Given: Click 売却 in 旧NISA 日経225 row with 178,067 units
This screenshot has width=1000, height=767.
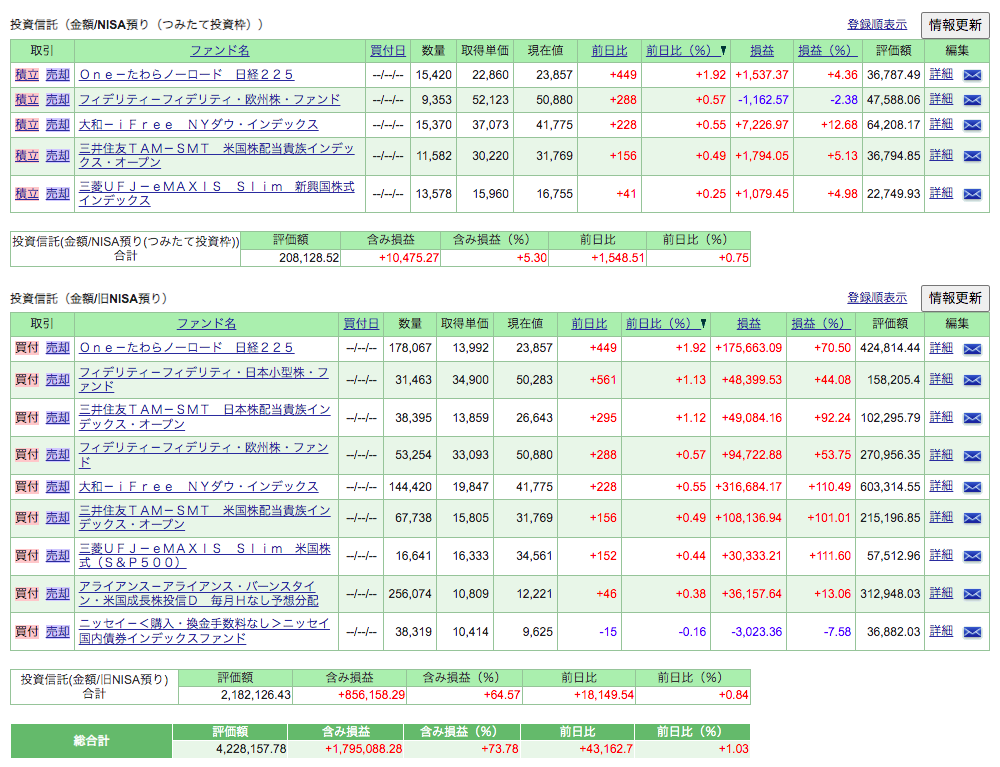Looking at the screenshot, I should click(57, 347).
